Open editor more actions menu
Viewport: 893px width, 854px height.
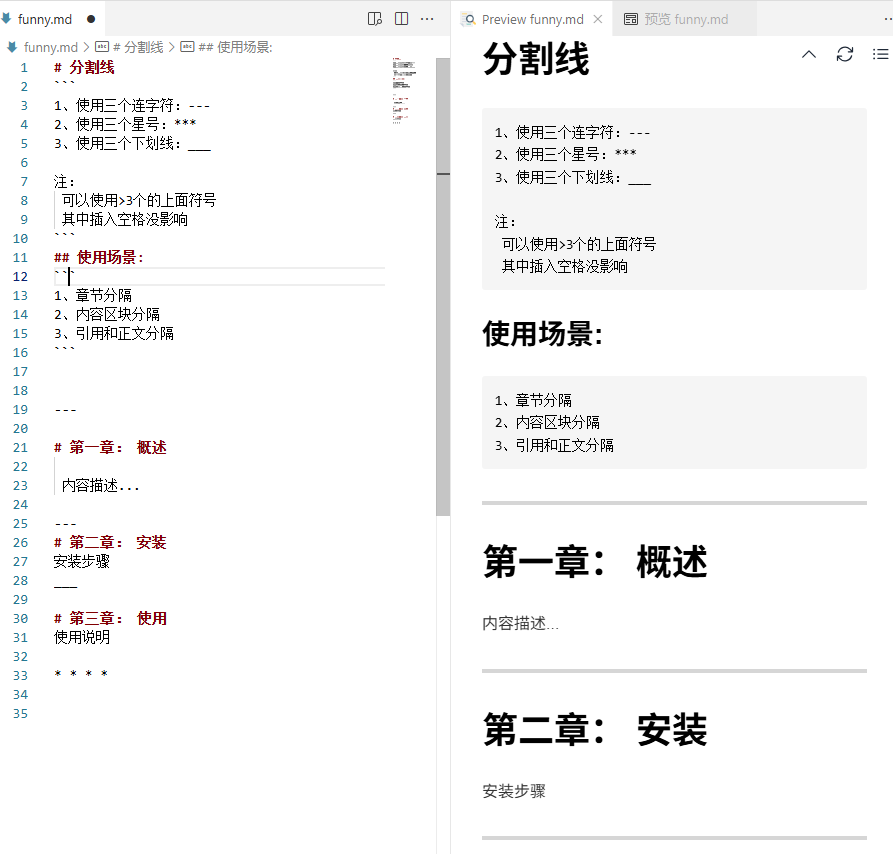427,19
